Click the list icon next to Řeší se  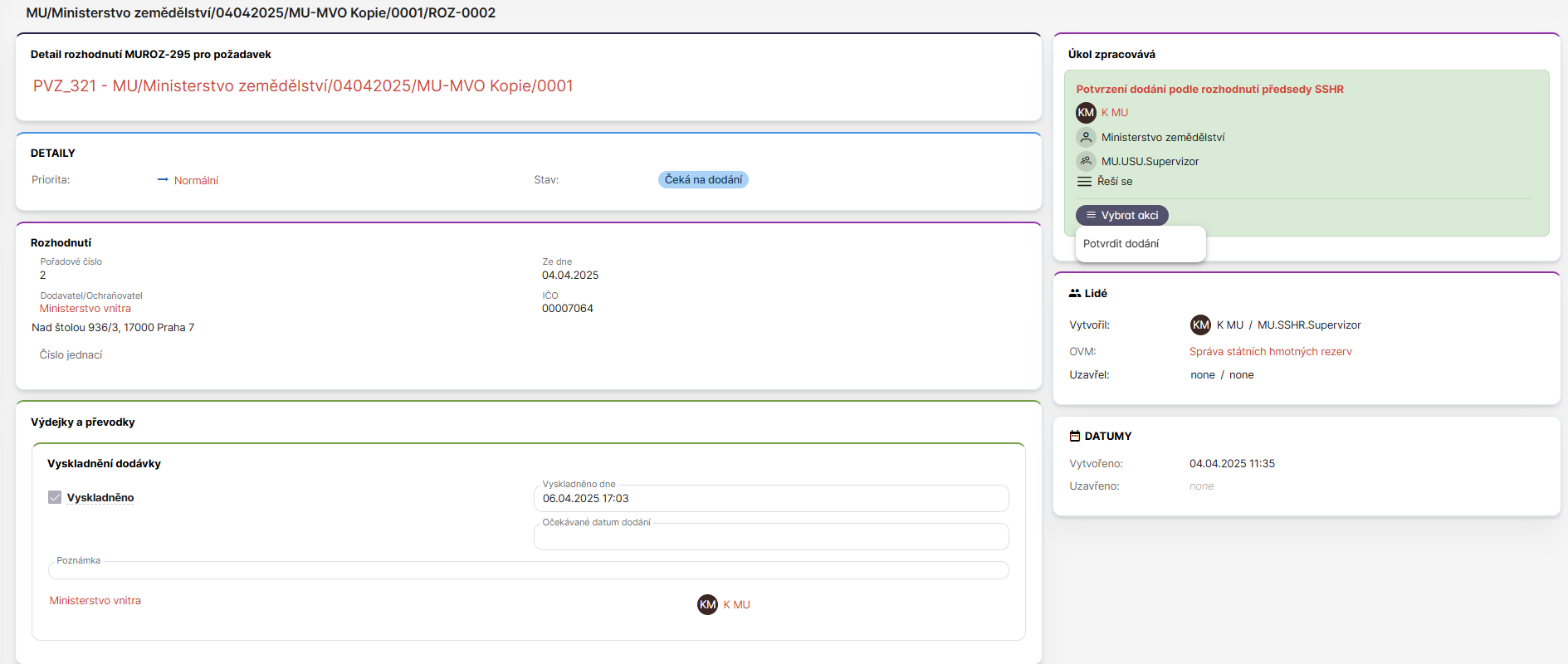point(1084,182)
